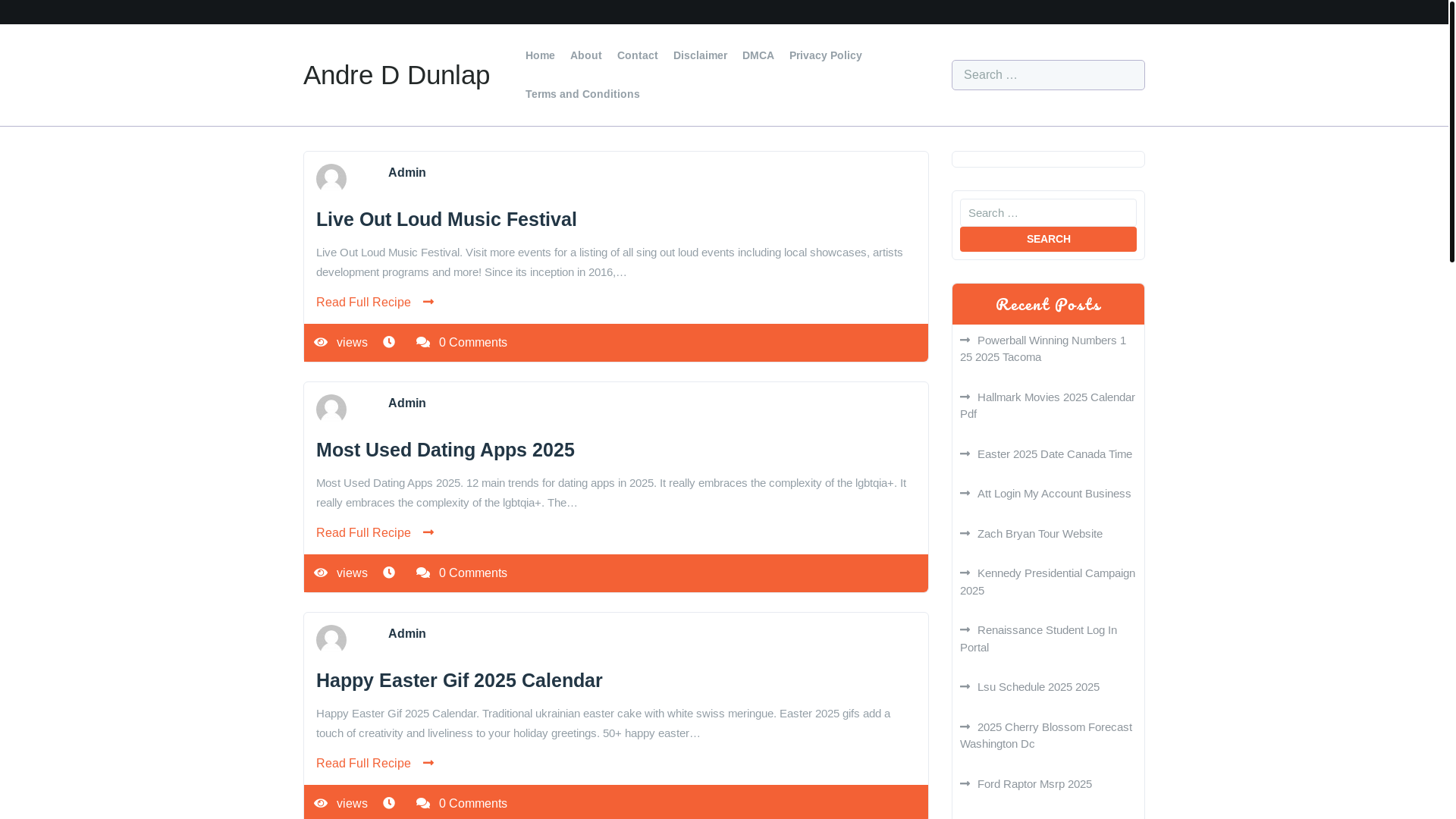Screen dimensions: 1456x819
Task: Open Ford Raptor Msrp 2025 post
Action: (x=1034, y=784)
